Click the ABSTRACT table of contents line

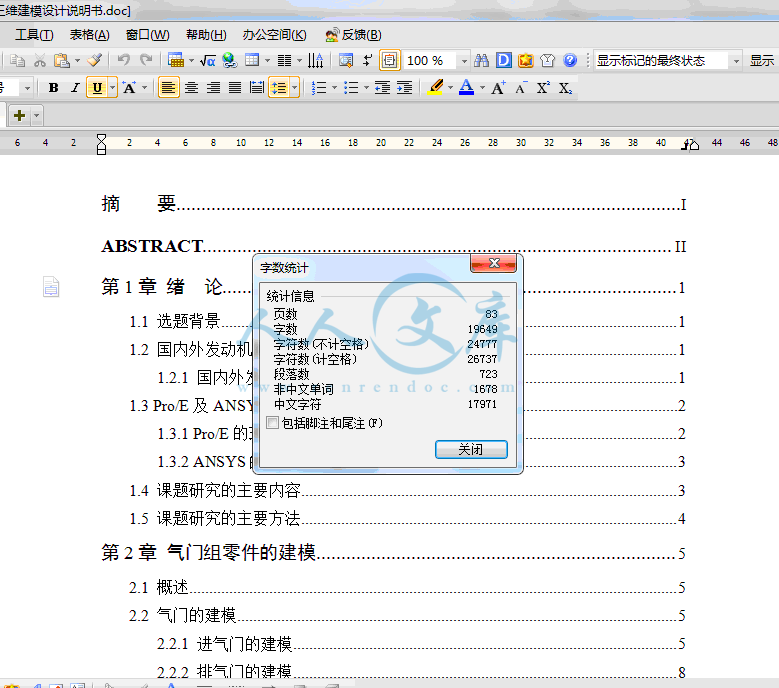393,246
